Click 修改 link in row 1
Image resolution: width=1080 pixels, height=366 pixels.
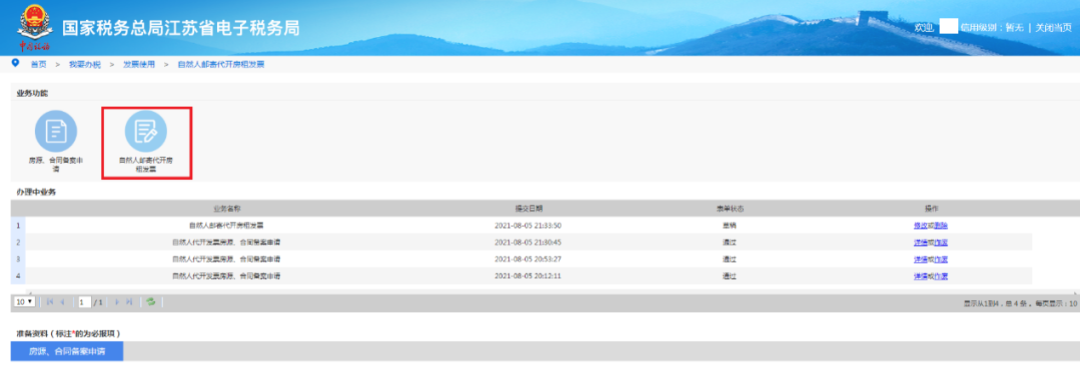920,225
